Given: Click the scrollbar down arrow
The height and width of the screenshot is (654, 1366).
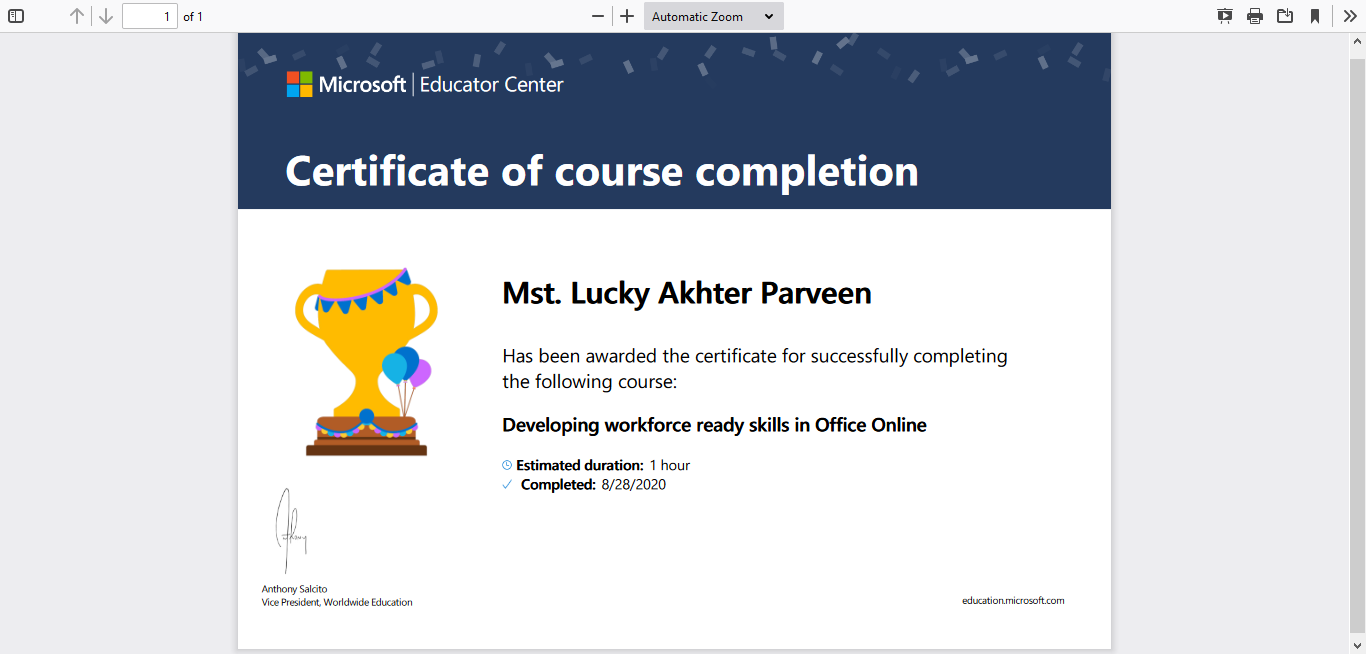Looking at the screenshot, I should coord(1358,645).
